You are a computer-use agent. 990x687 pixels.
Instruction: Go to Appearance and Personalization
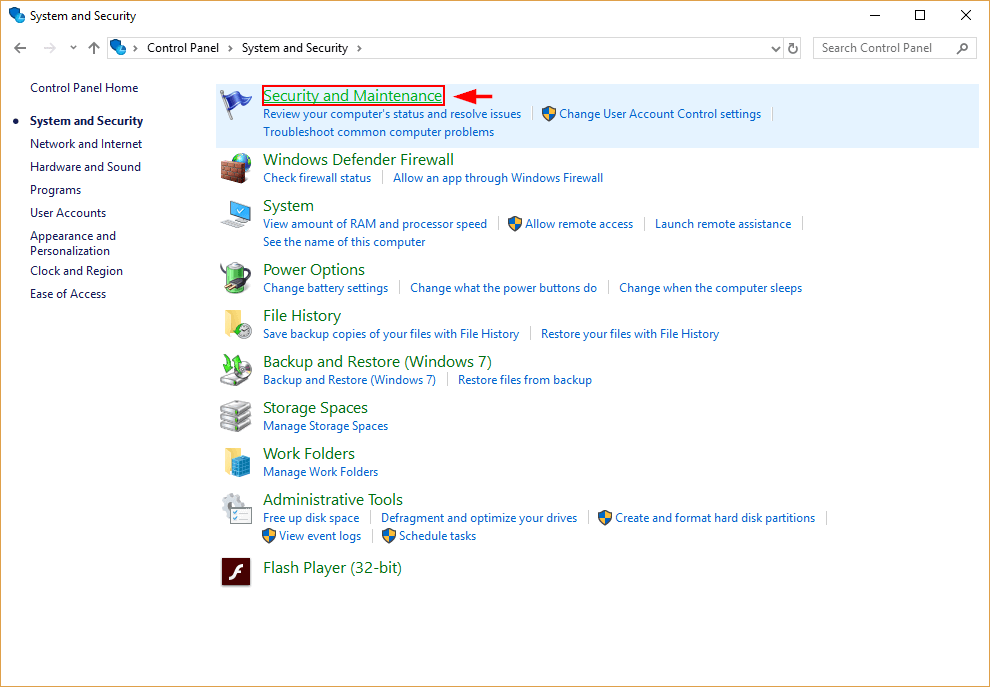[x=73, y=243]
